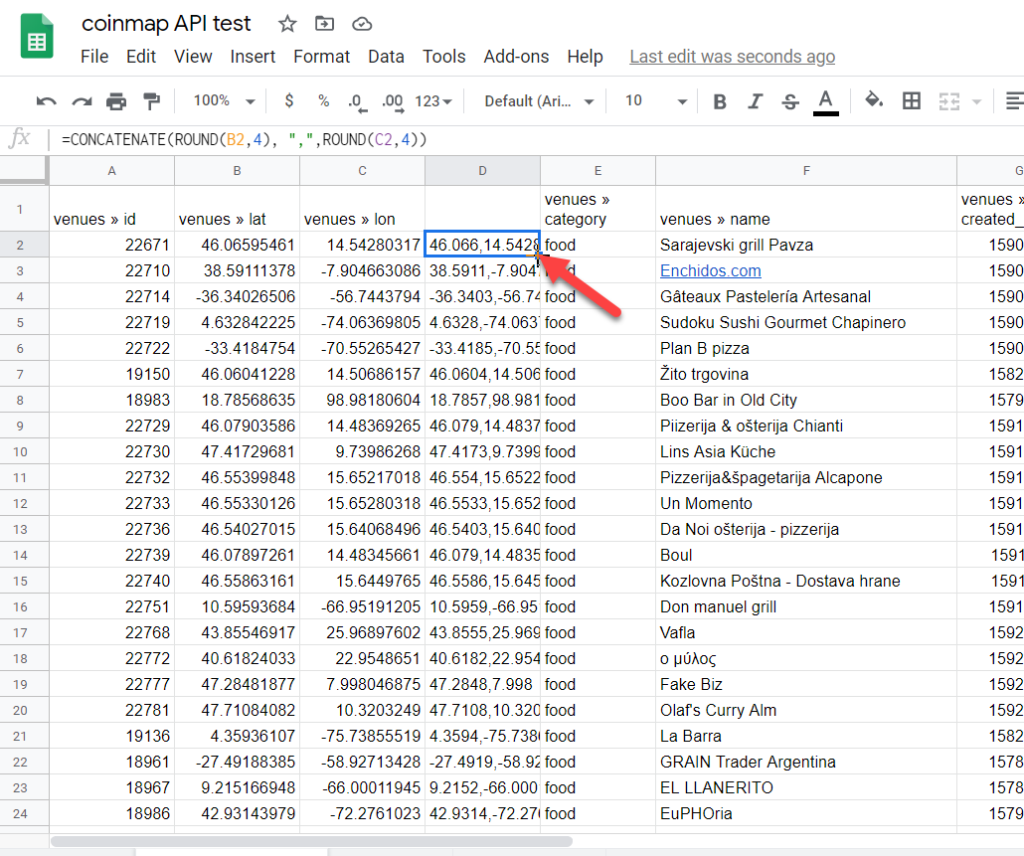The image size is (1024, 856).
Task: Open the Help menu
Action: (x=584, y=57)
